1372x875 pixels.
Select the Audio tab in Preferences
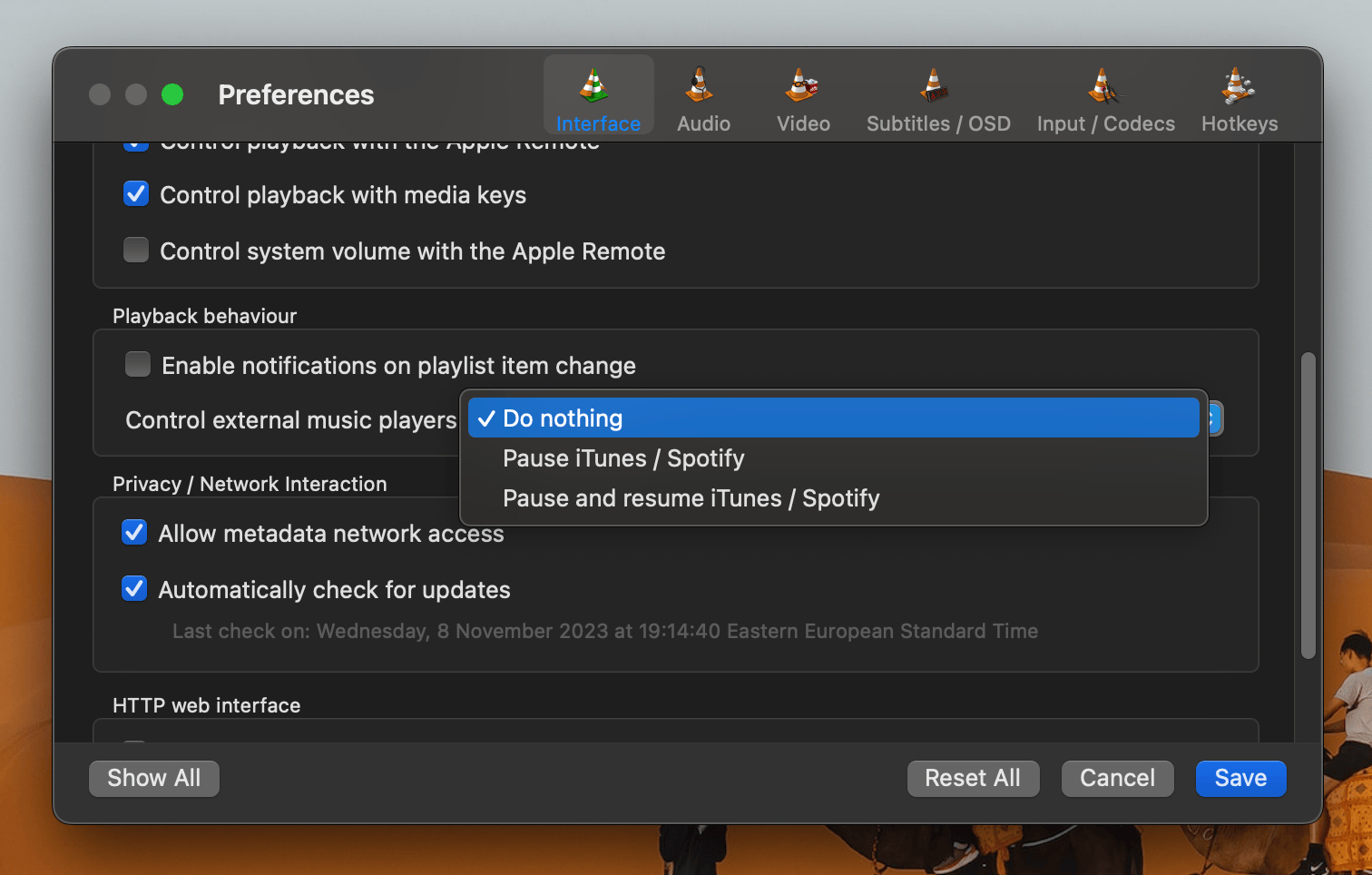(x=703, y=94)
